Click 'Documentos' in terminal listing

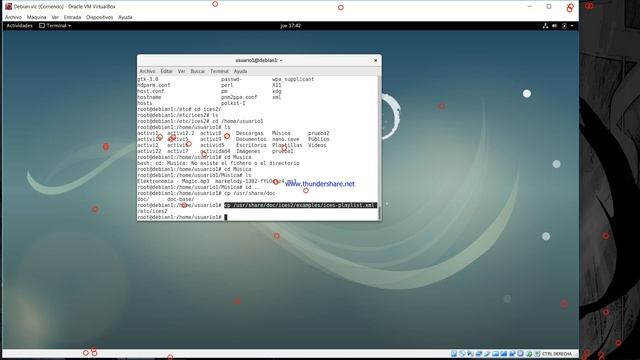point(251,139)
